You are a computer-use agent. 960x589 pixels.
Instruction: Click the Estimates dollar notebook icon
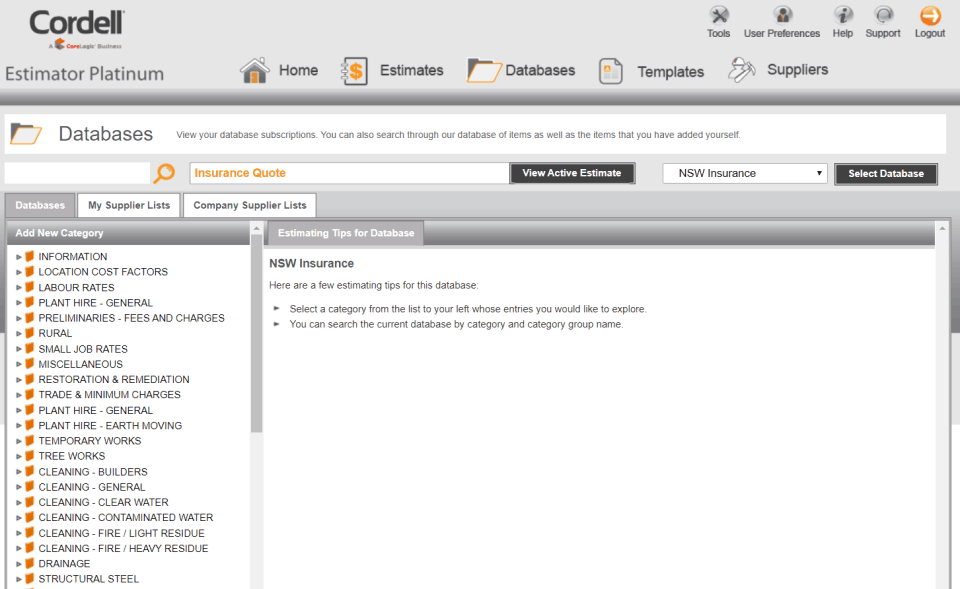coord(354,71)
